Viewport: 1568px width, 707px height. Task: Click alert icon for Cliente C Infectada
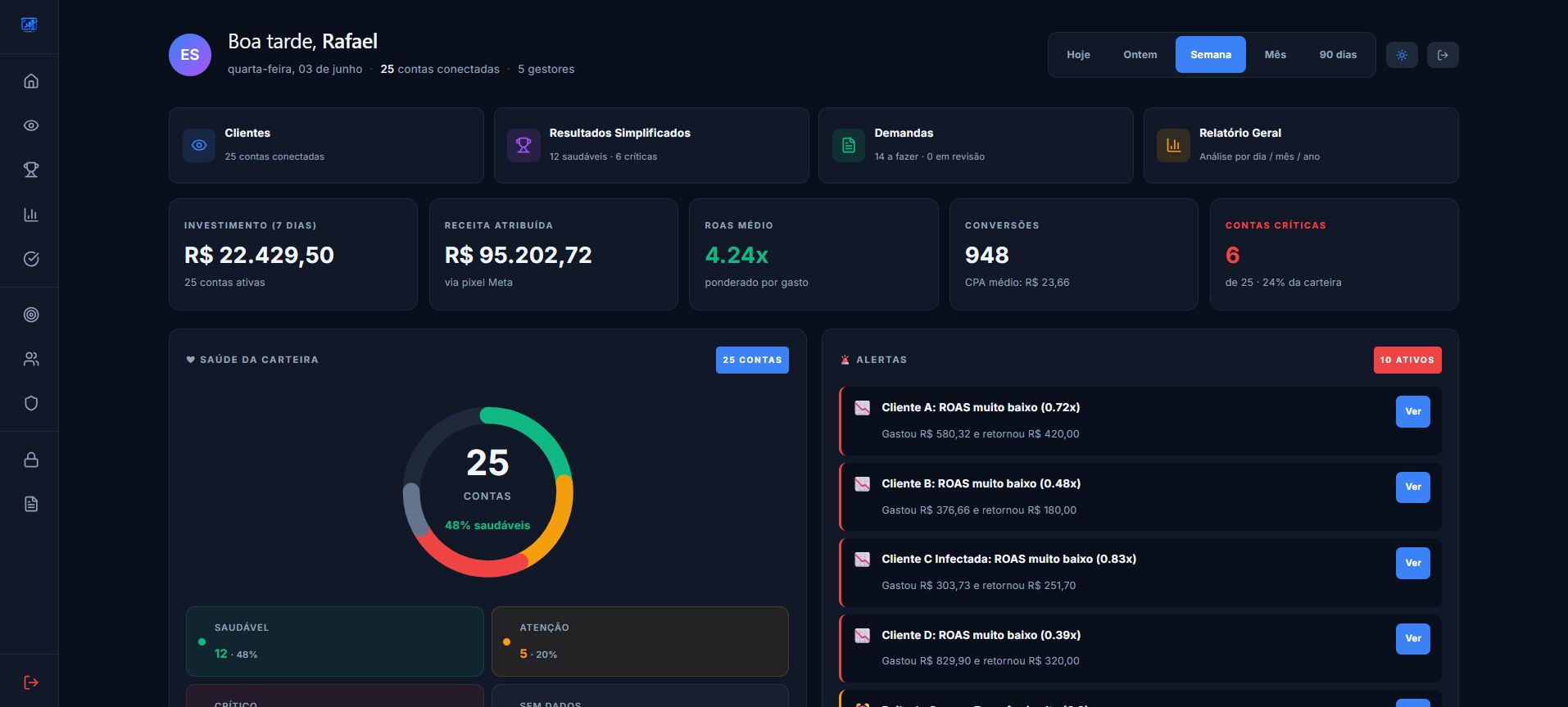point(862,560)
